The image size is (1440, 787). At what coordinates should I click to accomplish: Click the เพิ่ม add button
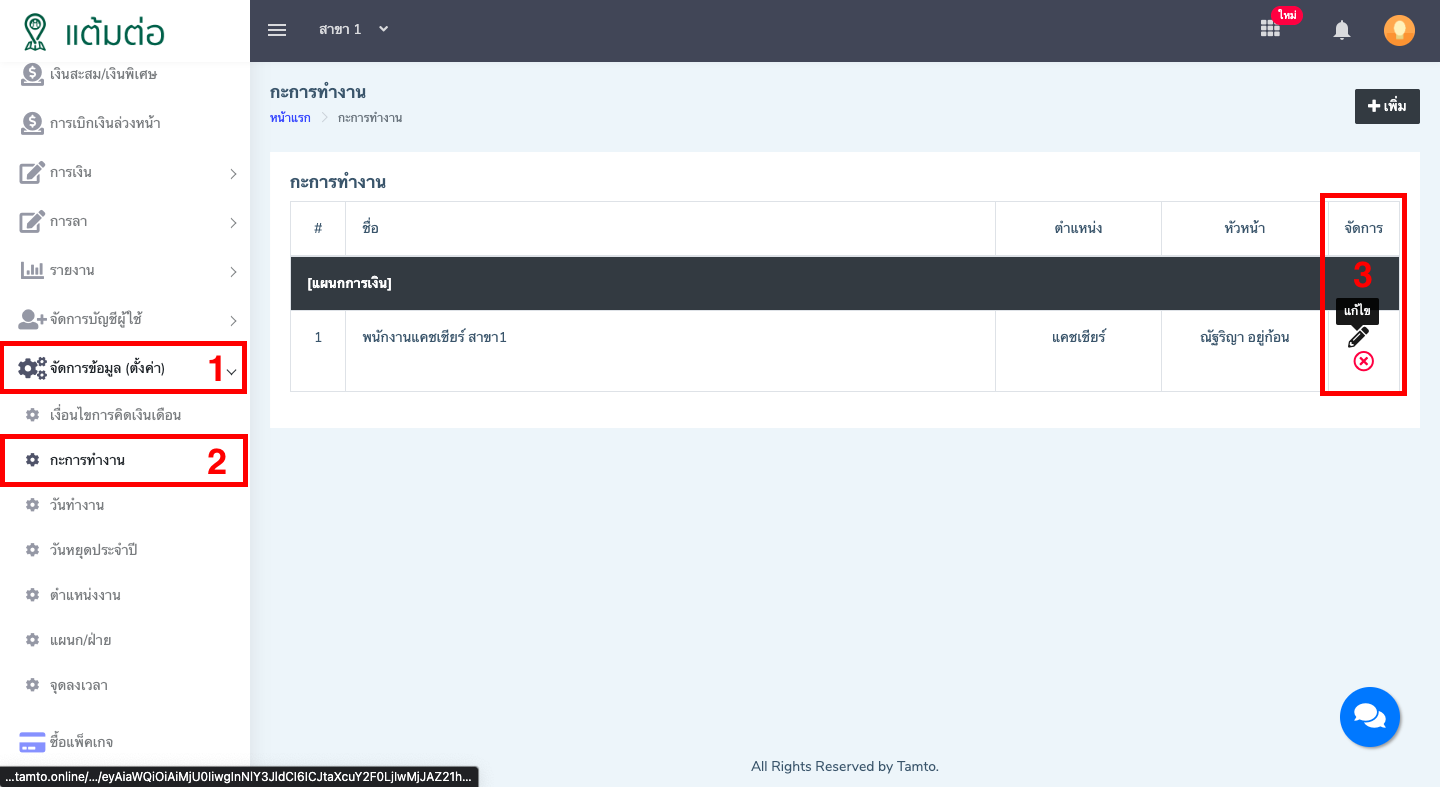point(1387,106)
